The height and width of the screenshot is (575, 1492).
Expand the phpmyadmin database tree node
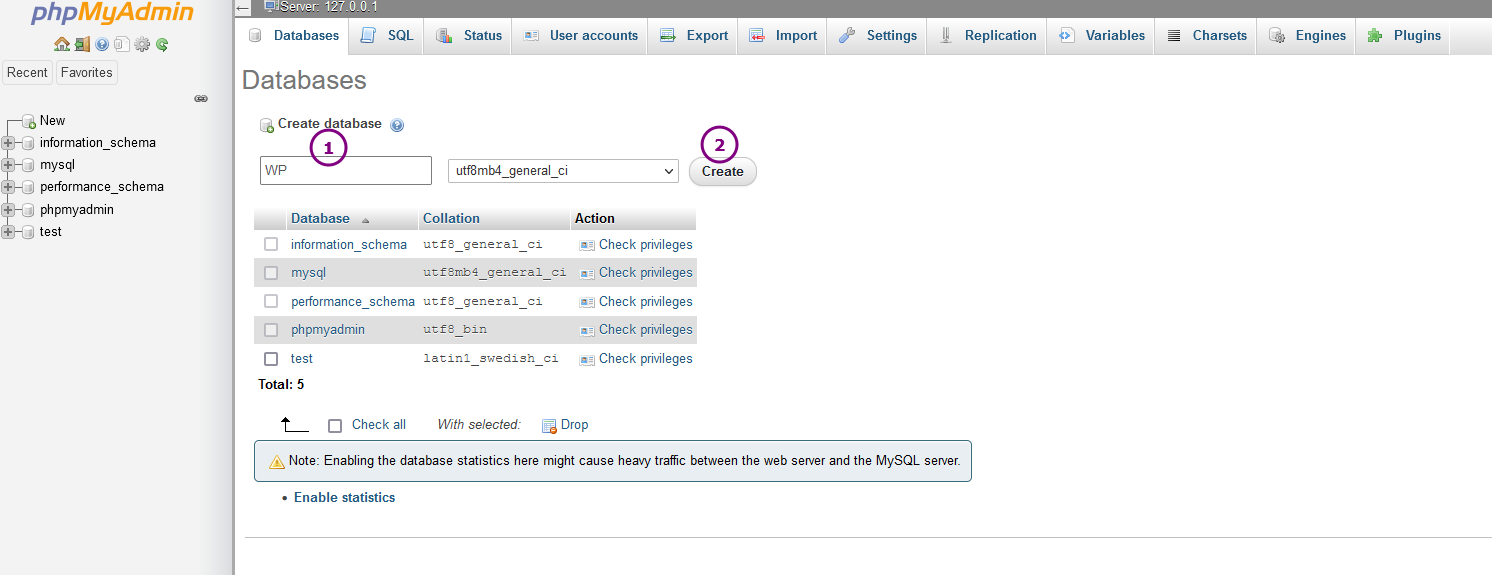10,210
